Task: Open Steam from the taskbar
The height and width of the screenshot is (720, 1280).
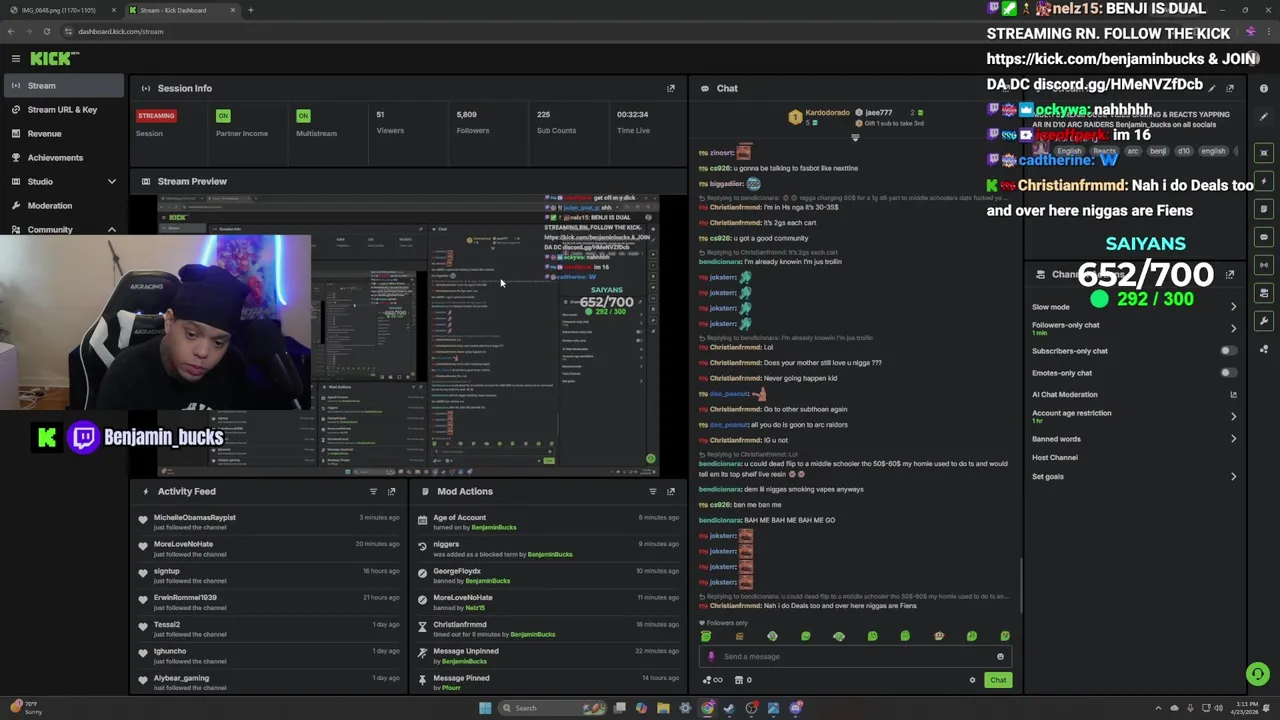Action: coord(729,708)
